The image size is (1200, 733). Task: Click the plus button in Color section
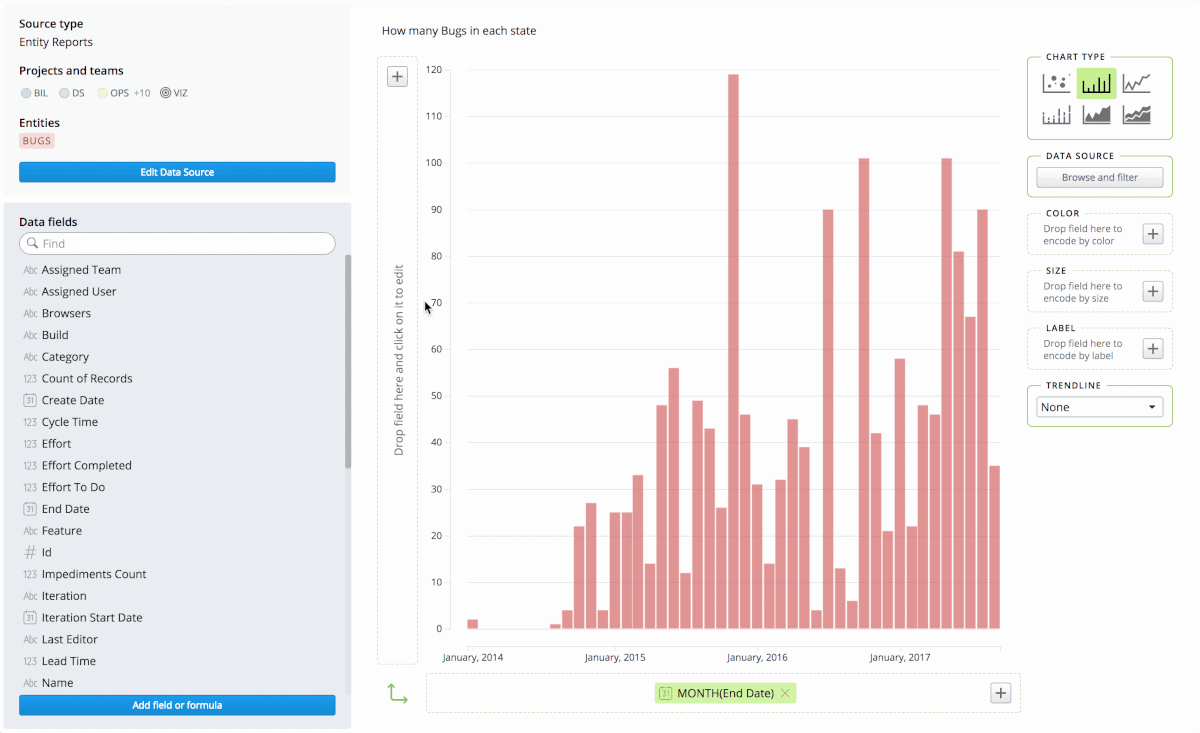(x=1152, y=234)
